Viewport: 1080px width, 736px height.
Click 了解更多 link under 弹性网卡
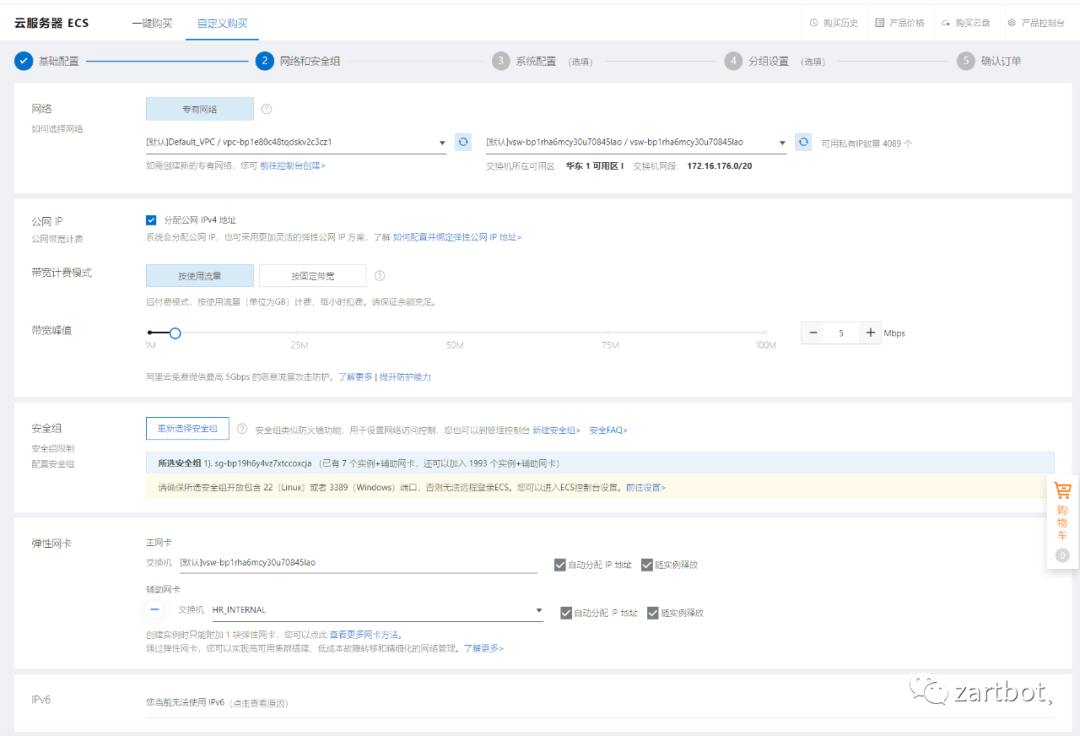coord(483,649)
